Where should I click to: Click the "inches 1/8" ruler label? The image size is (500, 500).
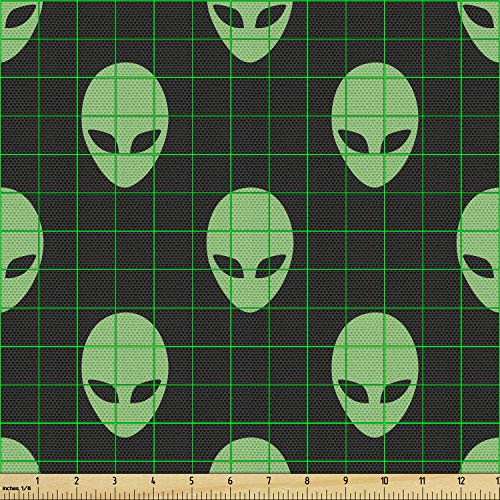[16, 488]
